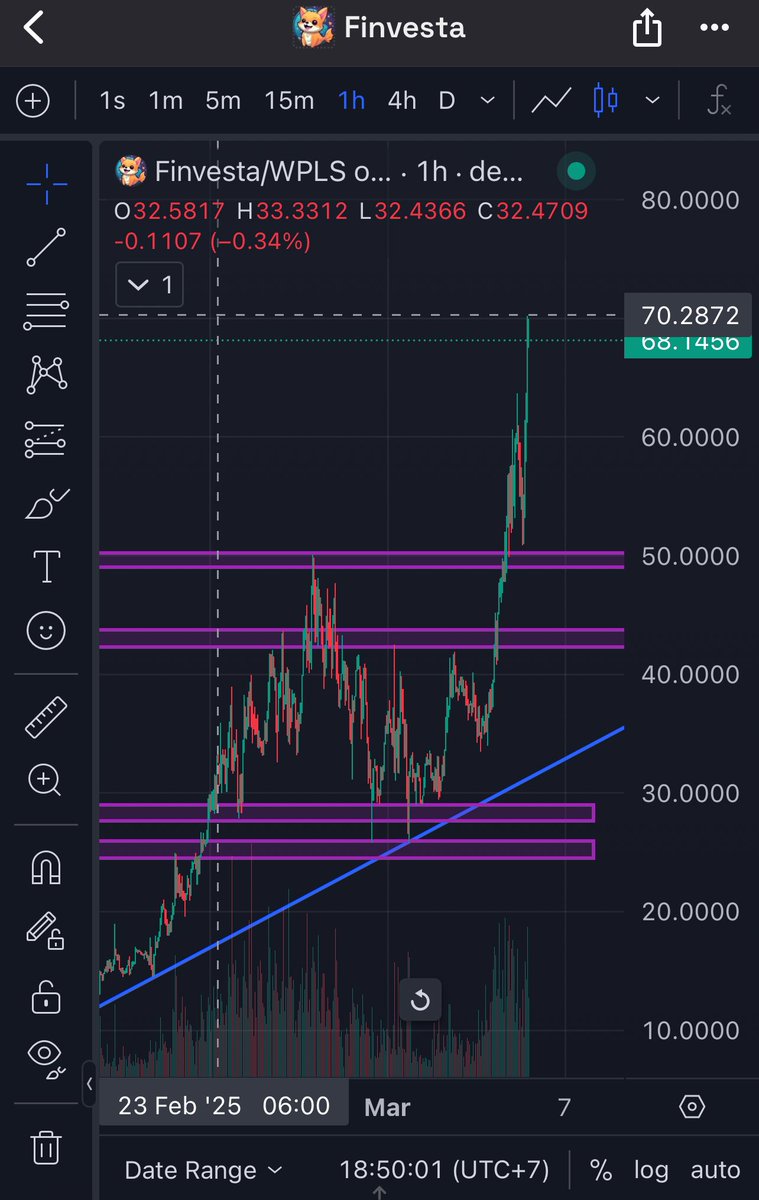Viewport: 759px width, 1200px height.
Task: Switch to the line chart type icon
Action: [551, 101]
